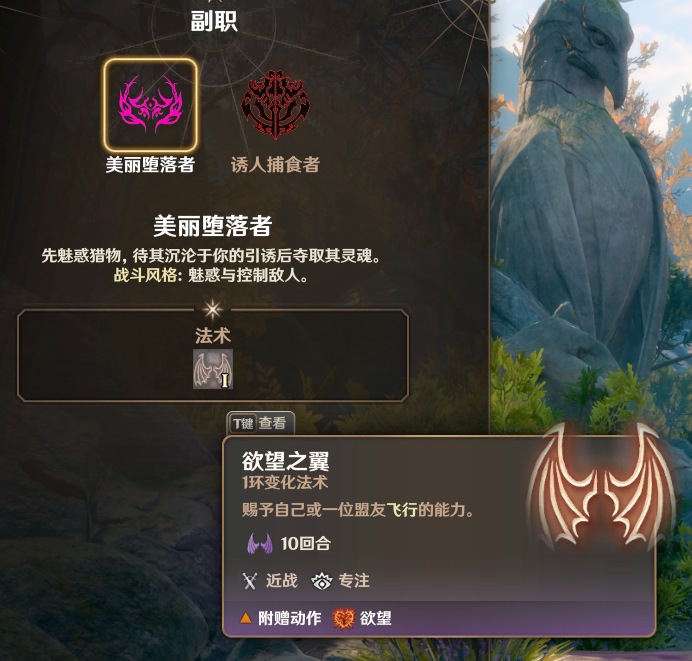Click the crossed swords 近战 icon
Viewport: 692px width, 661px height.
point(250,581)
